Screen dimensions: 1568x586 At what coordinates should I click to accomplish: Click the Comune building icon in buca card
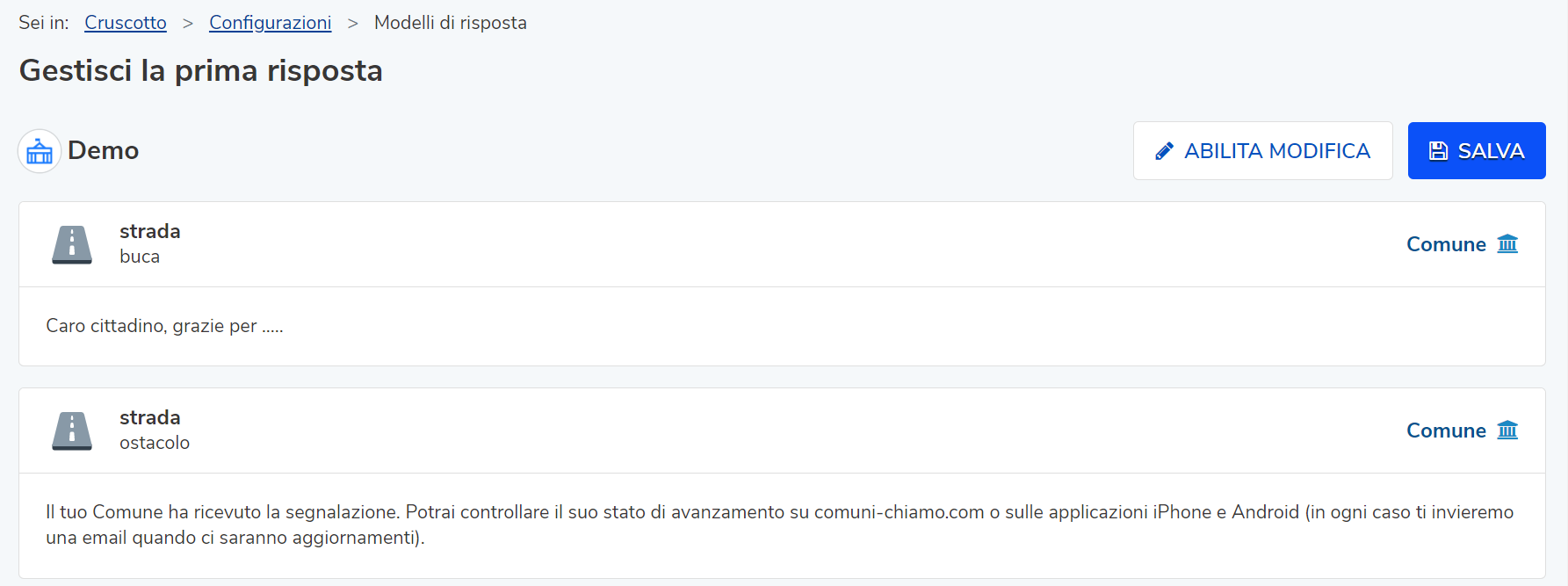click(1507, 244)
